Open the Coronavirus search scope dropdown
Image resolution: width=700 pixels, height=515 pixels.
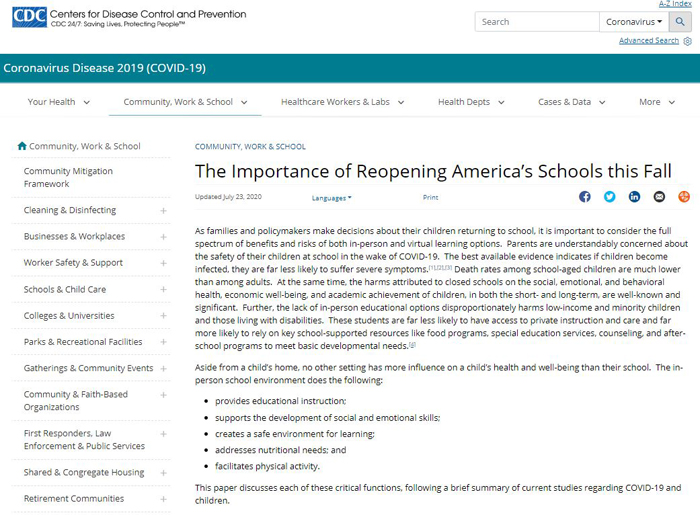[634, 22]
